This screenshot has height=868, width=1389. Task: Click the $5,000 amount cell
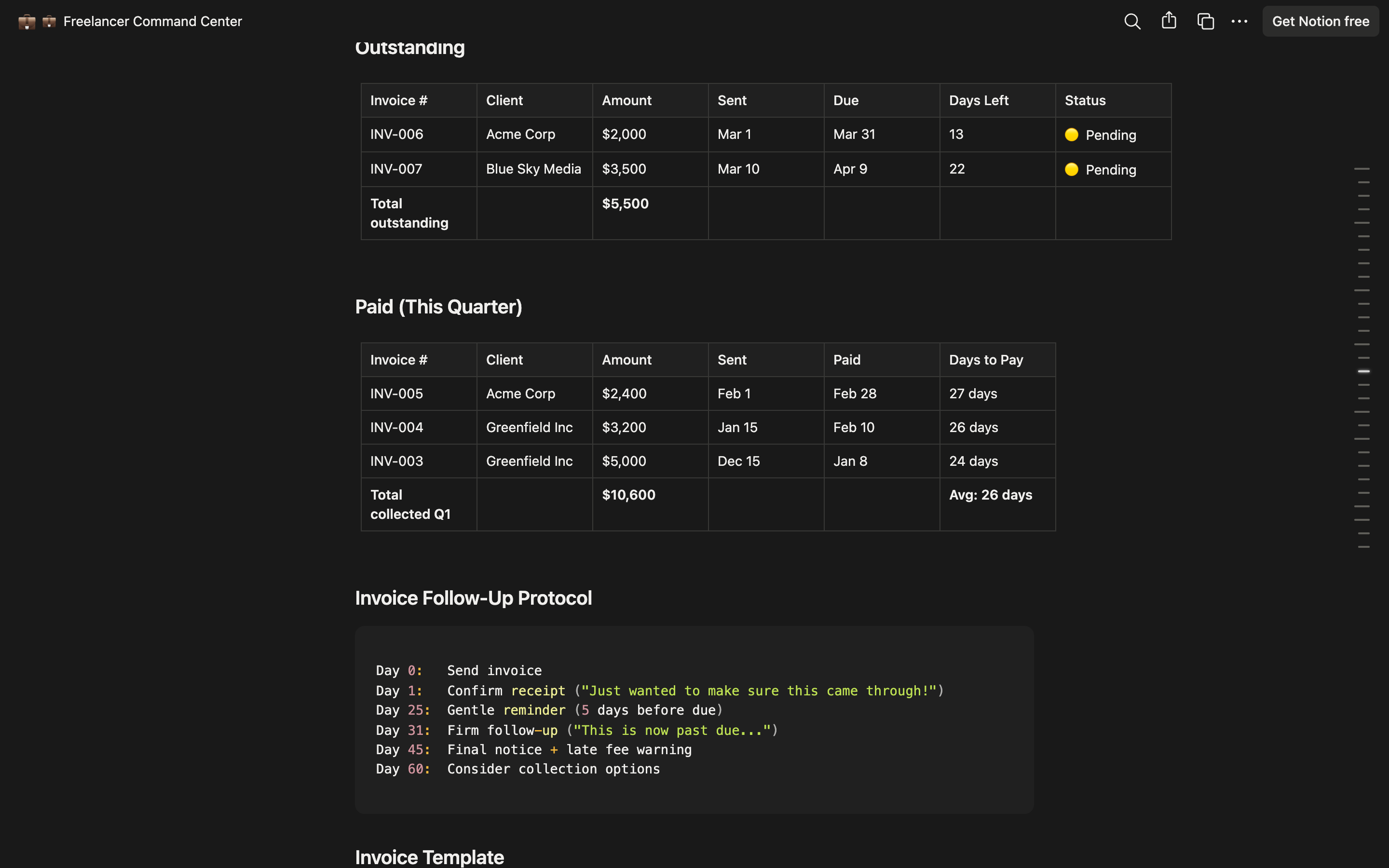(x=650, y=461)
